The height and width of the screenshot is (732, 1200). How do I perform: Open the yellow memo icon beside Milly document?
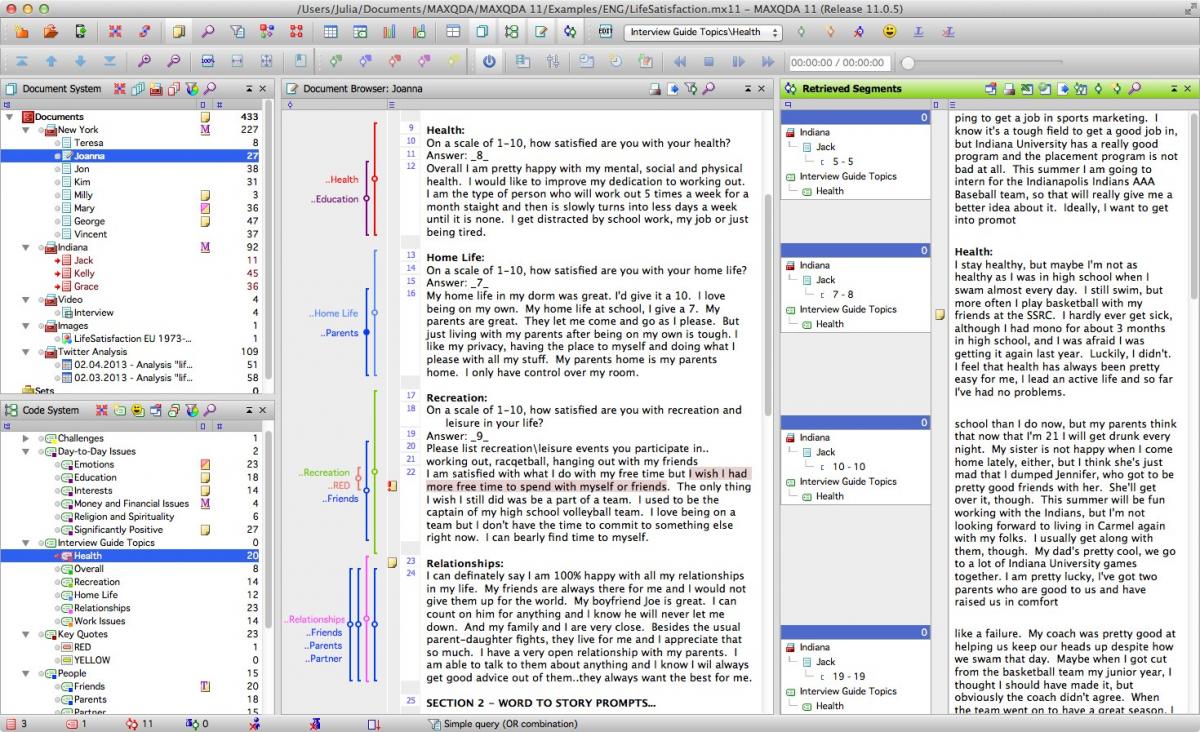click(x=205, y=195)
